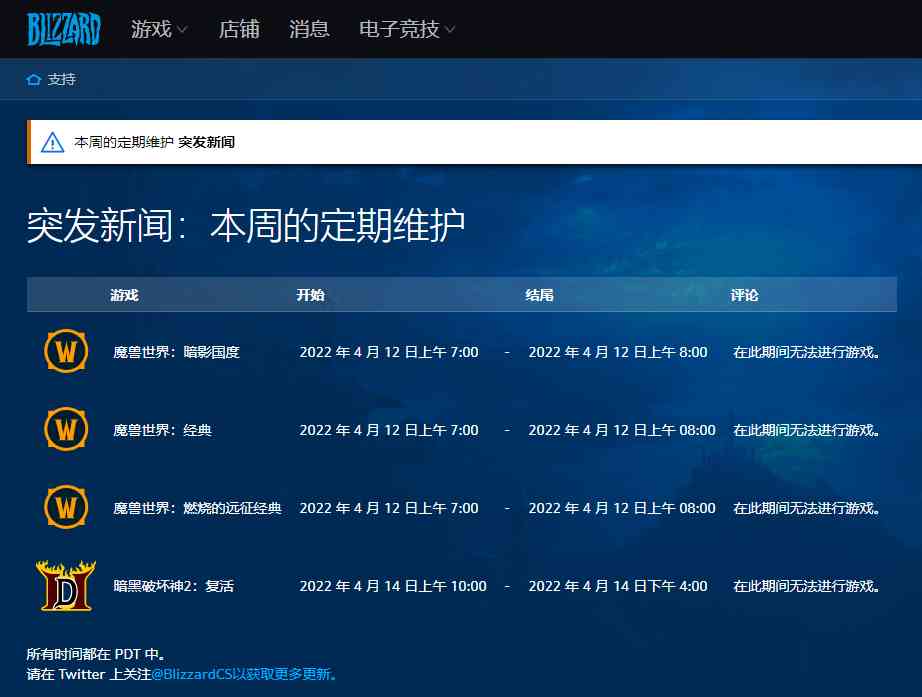The image size is (922, 697).
Task: Select the 暗黑破坏神2：复活 game name
Action: pyautogui.click(x=173, y=586)
